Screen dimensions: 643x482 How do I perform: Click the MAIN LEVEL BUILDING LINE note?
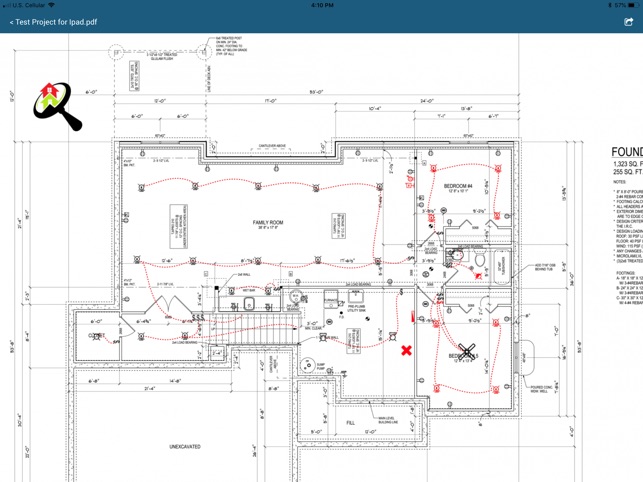[388, 420]
